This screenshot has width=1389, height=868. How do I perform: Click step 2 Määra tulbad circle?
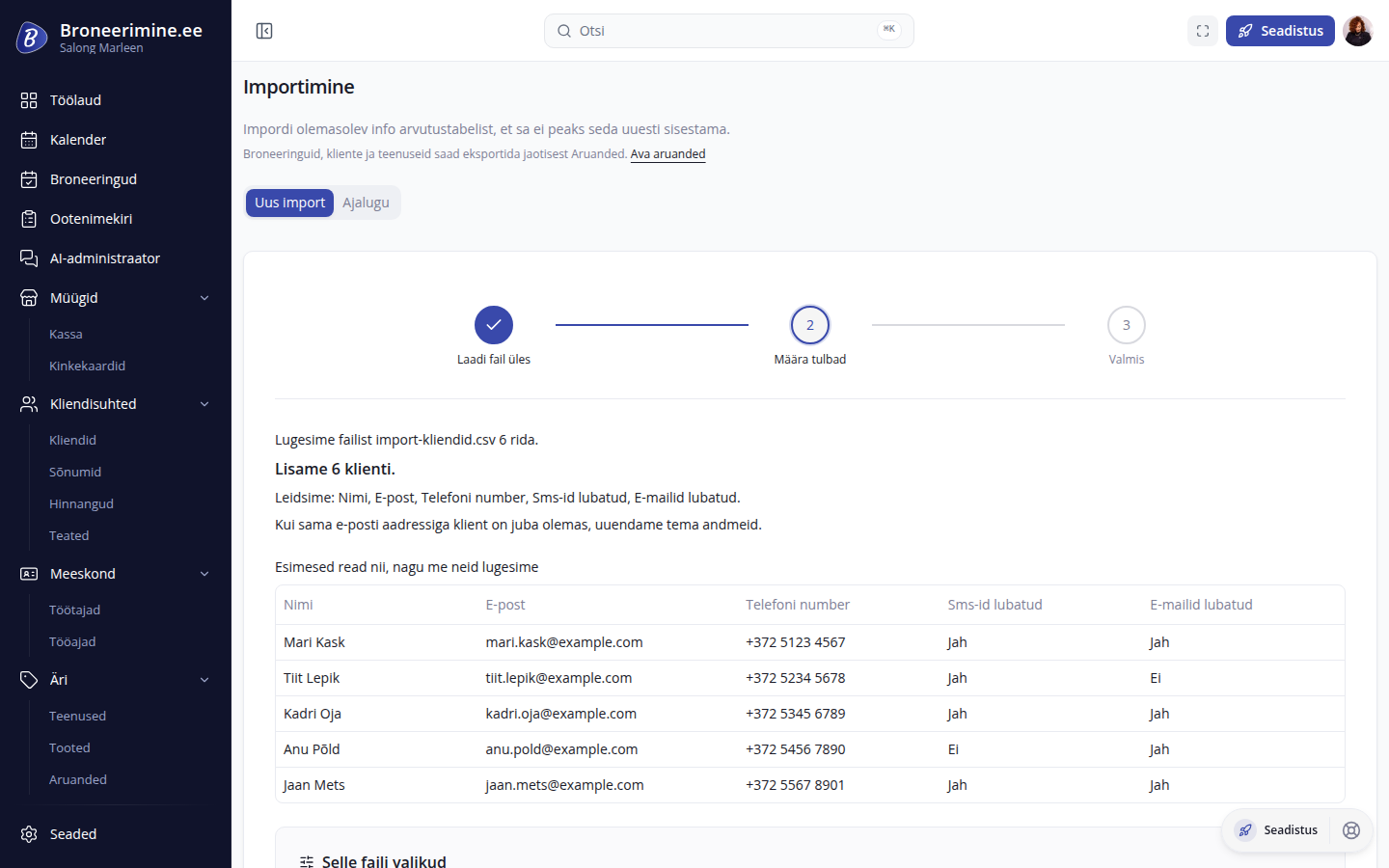(810, 325)
